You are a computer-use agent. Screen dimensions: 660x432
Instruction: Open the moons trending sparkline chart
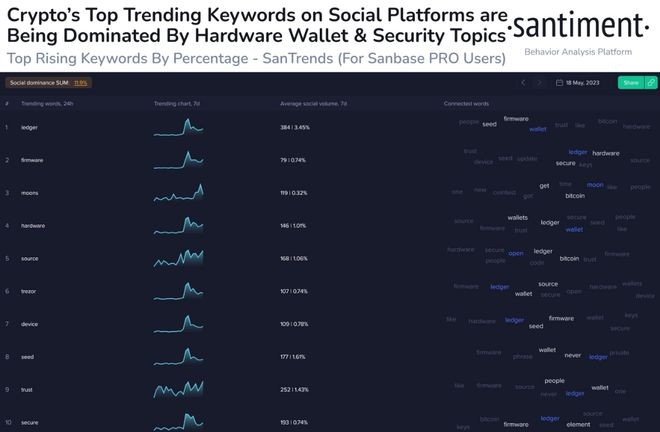coord(178,192)
